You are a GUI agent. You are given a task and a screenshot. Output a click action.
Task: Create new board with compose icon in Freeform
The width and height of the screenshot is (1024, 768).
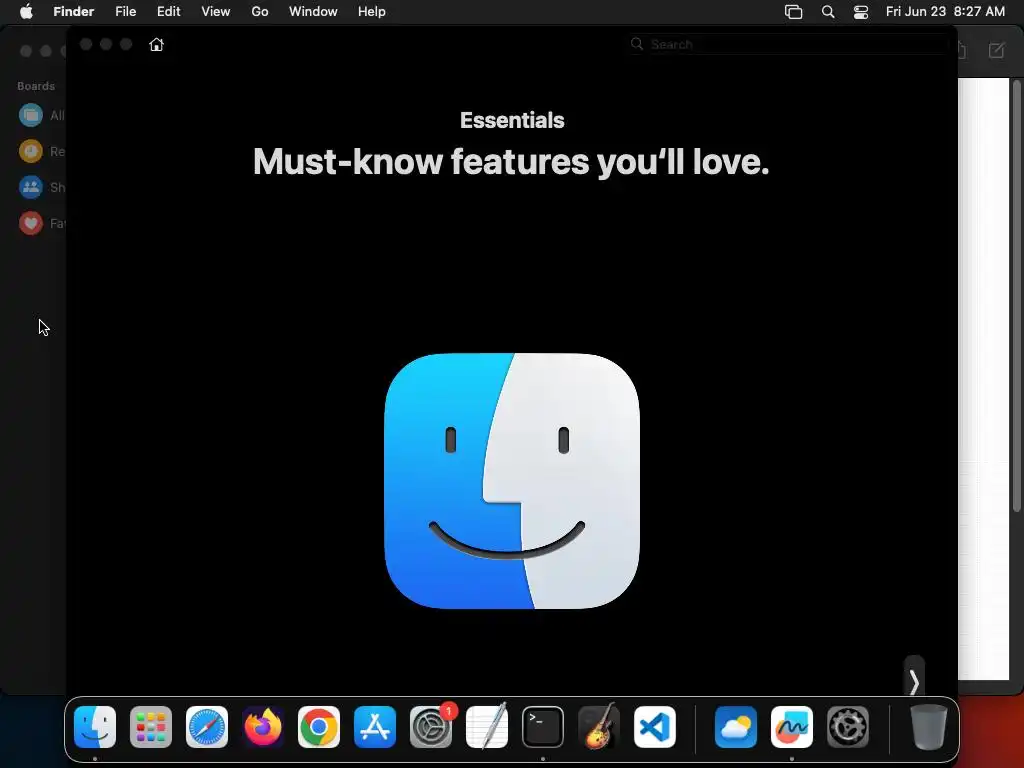[997, 50]
